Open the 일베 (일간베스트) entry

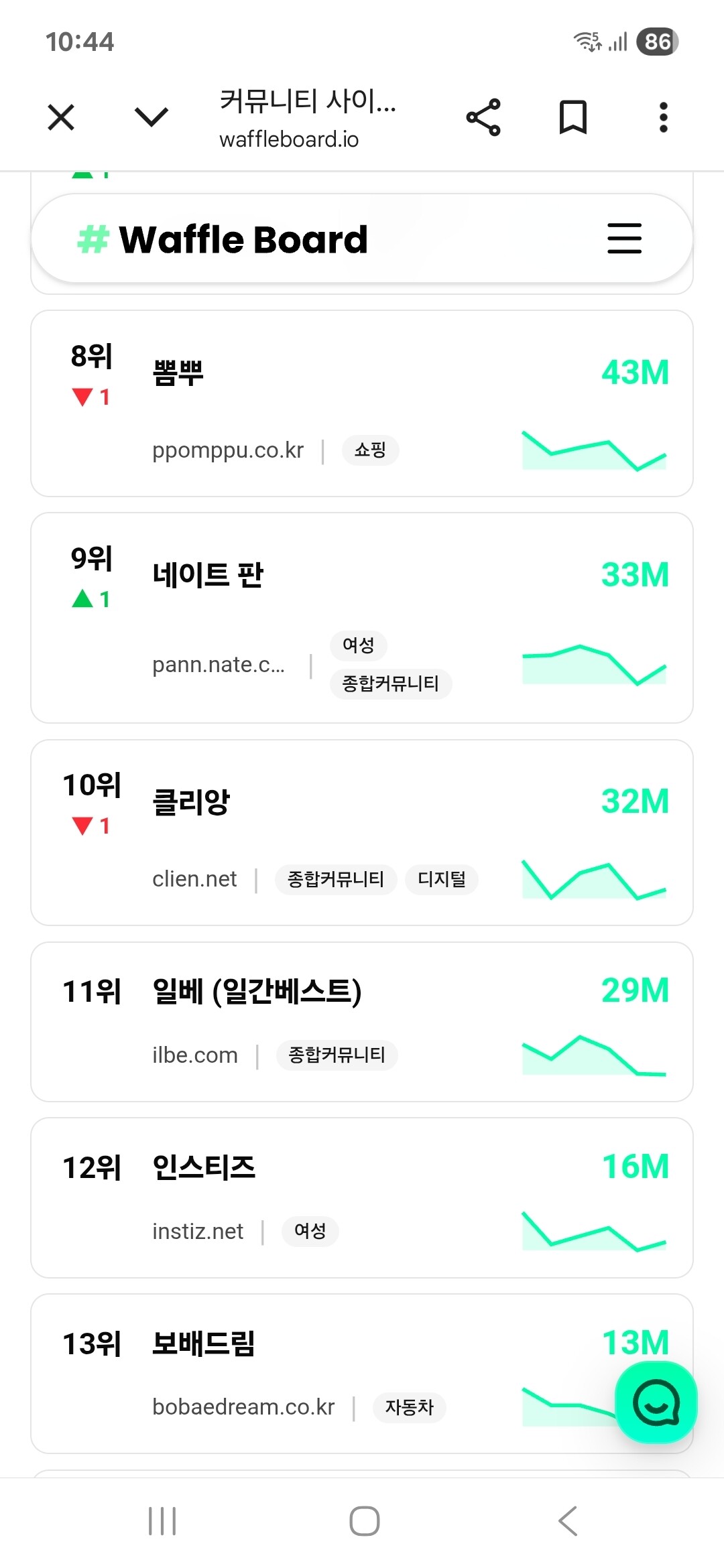pyautogui.click(x=362, y=1022)
